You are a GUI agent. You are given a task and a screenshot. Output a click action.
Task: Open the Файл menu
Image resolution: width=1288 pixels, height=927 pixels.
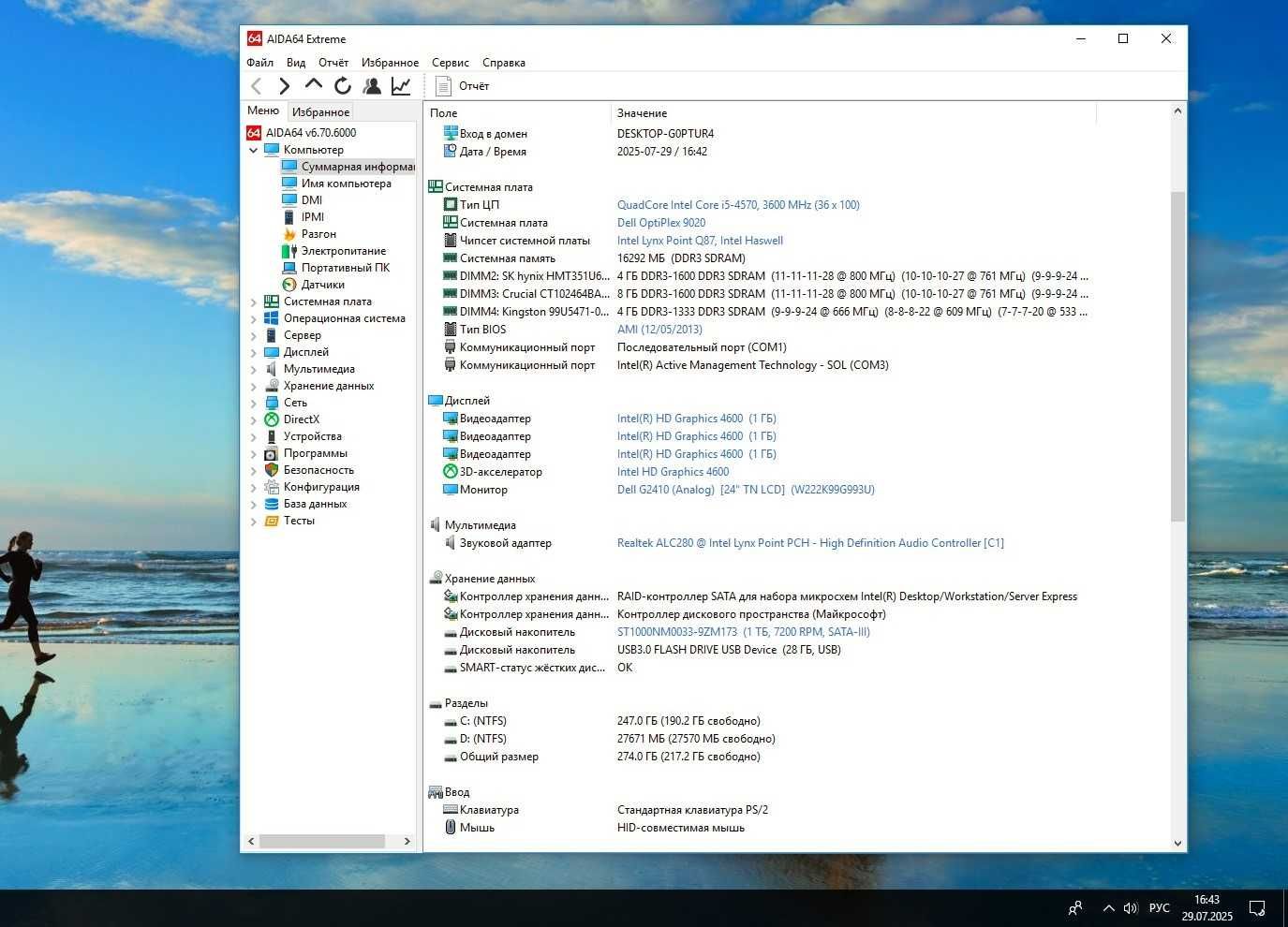click(260, 63)
